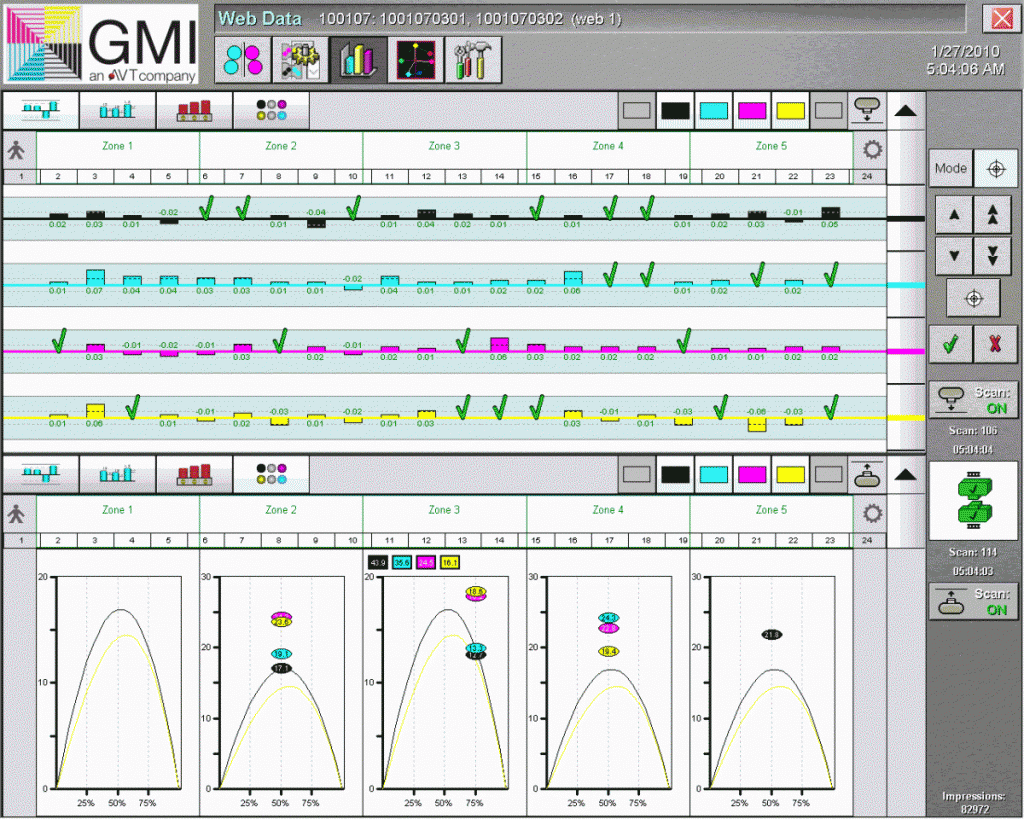Click yellow 16.1 label in Zone 3 chart
The image size is (1024, 819).
click(x=450, y=562)
